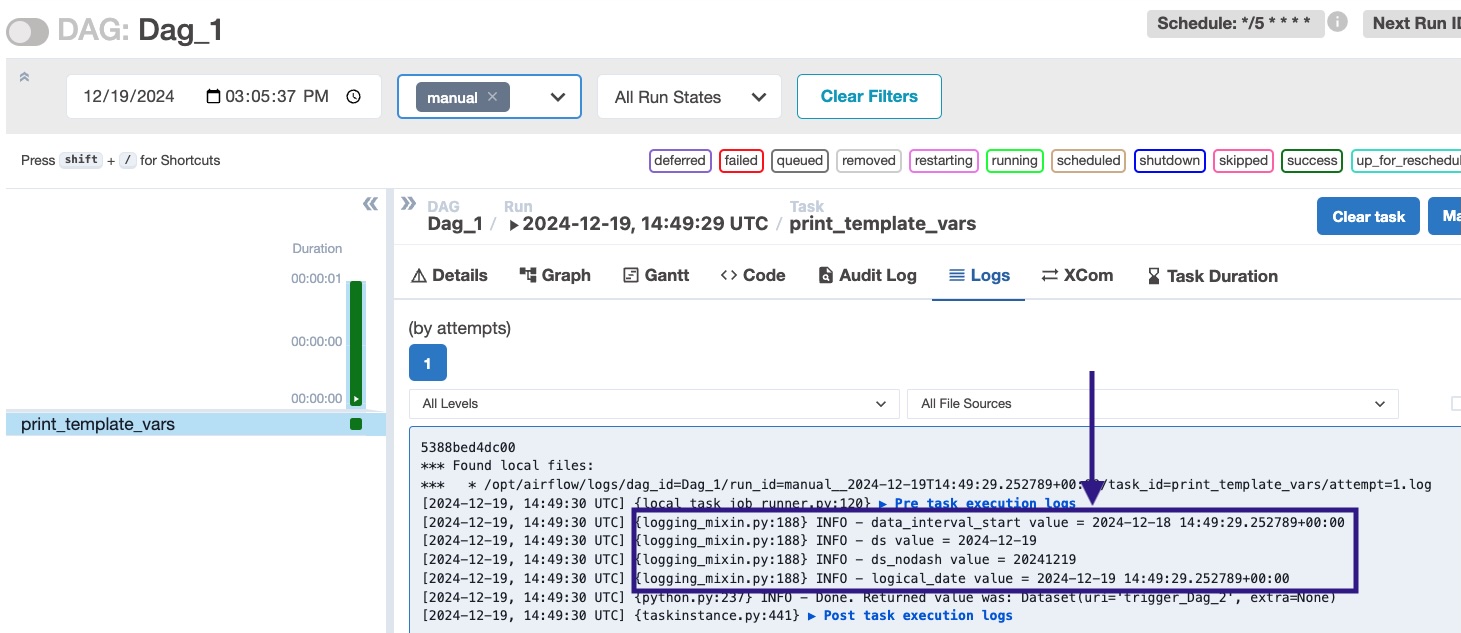The height and width of the screenshot is (633, 1461).
Task: Open the All Run States dropdown
Action: tap(688, 97)
